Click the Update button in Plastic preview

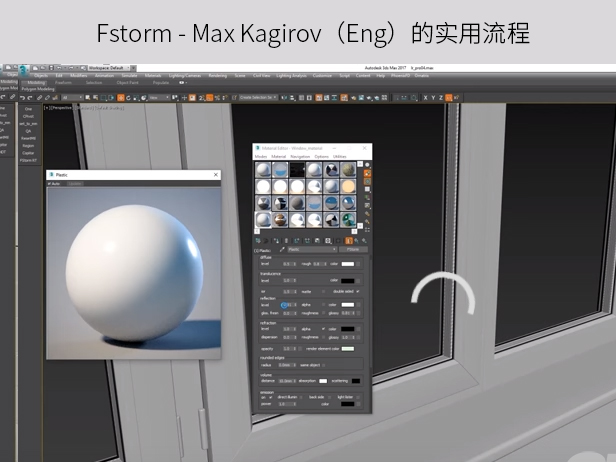(75, 184)
